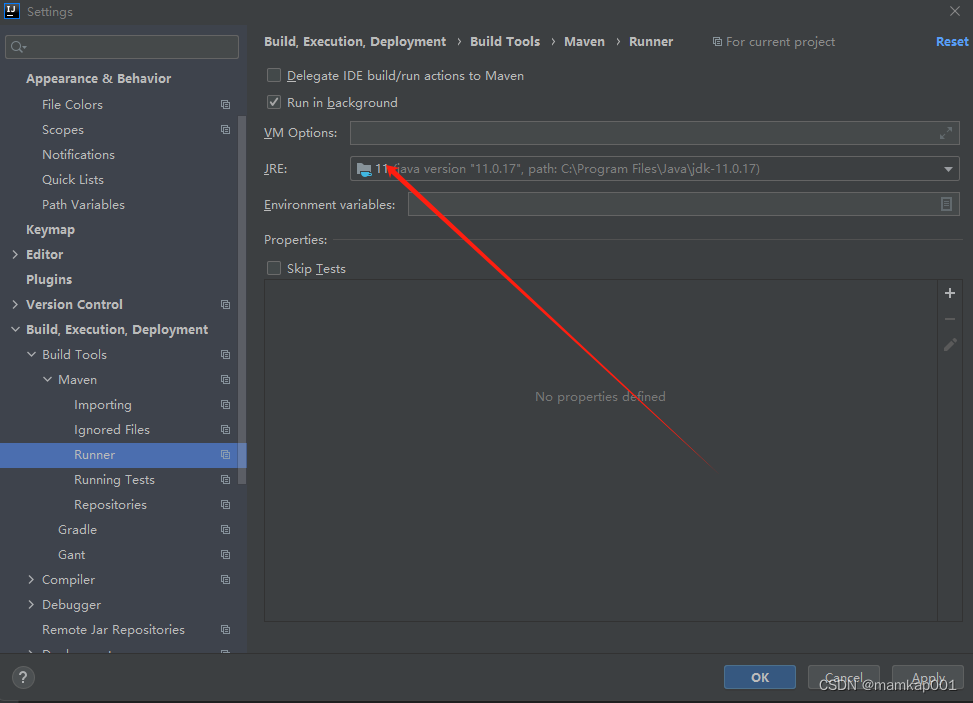Click into the Environment variables field

coord(683,204)
